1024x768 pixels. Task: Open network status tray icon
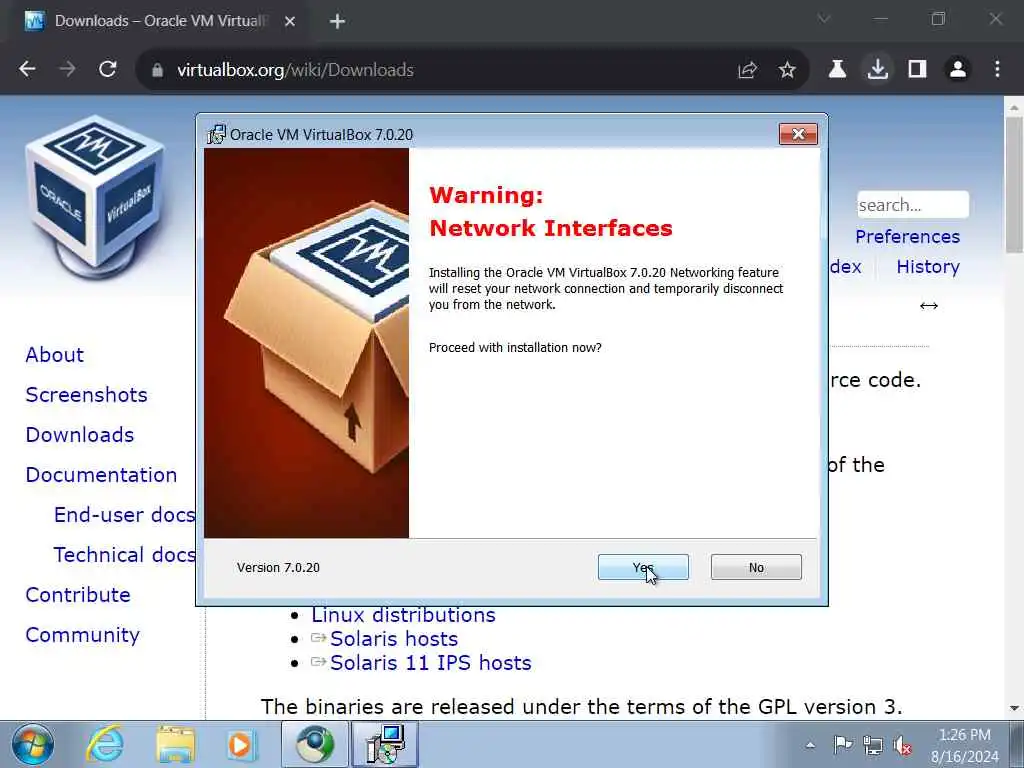pyautogui.click(x=872, y=745)
